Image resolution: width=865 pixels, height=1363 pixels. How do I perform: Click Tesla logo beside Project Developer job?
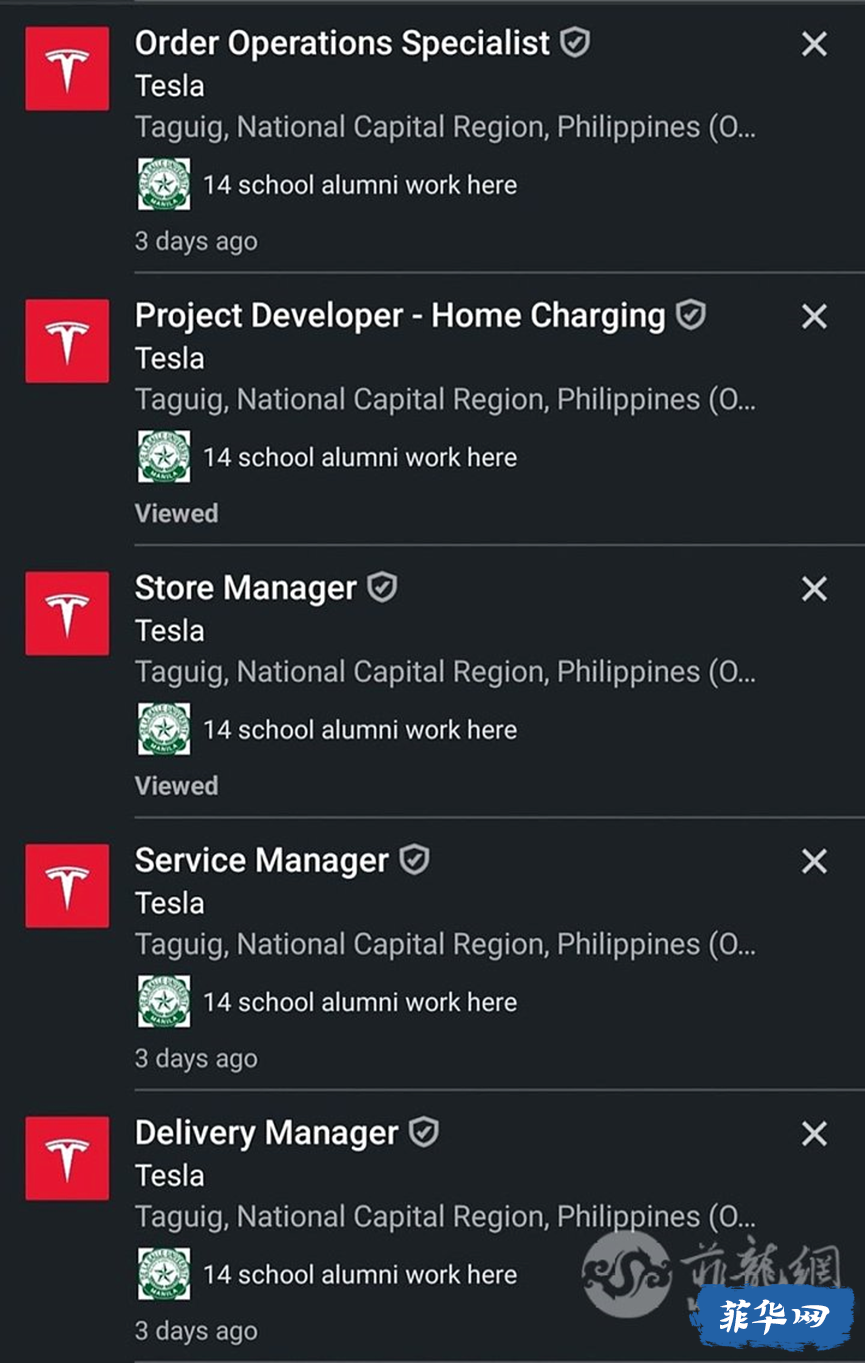67,340
